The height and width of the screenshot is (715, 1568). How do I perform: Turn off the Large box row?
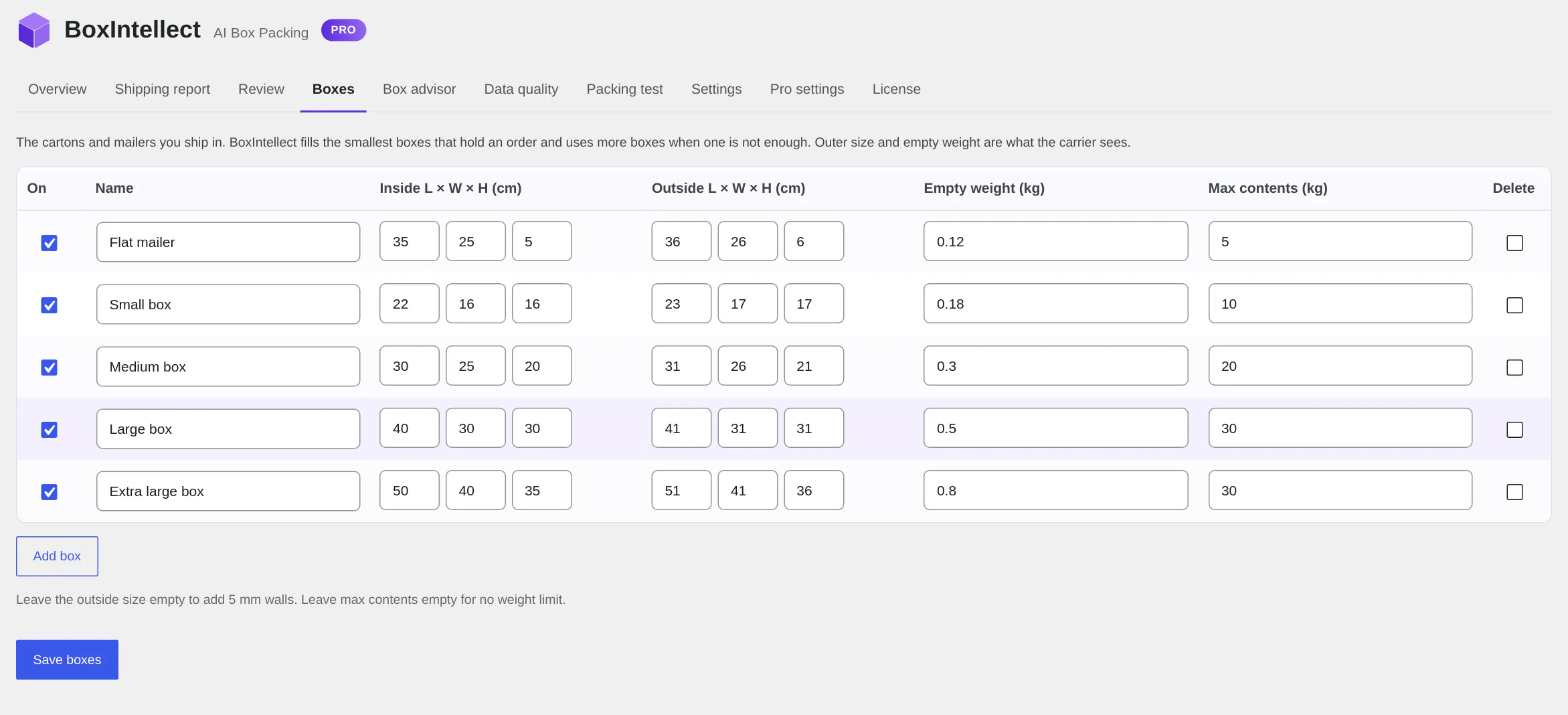tap(49, 429)
